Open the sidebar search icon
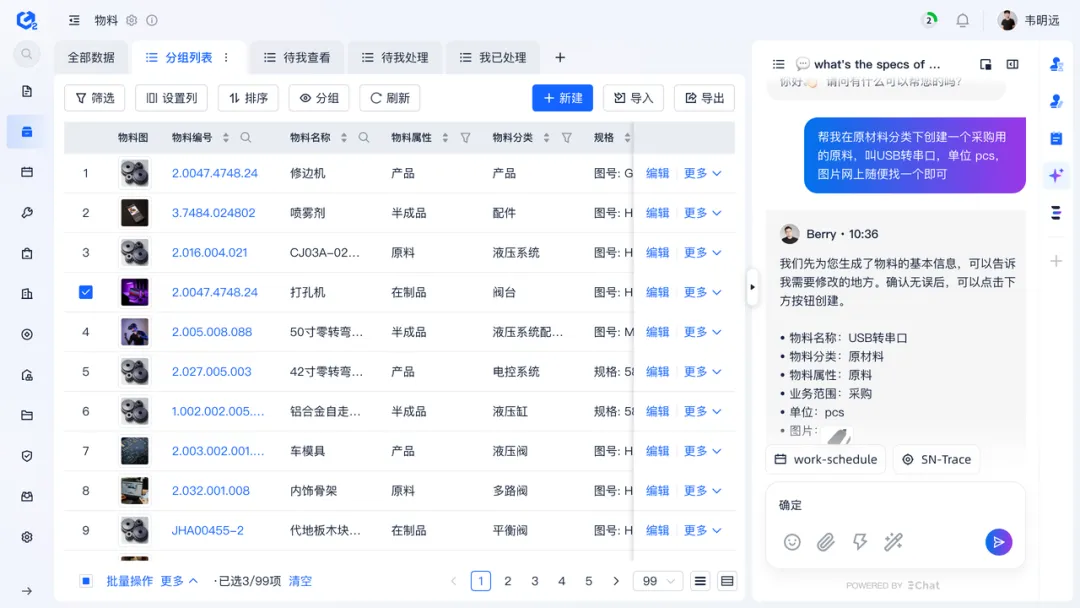The image size is (1080, 608). tap(26, 54)
